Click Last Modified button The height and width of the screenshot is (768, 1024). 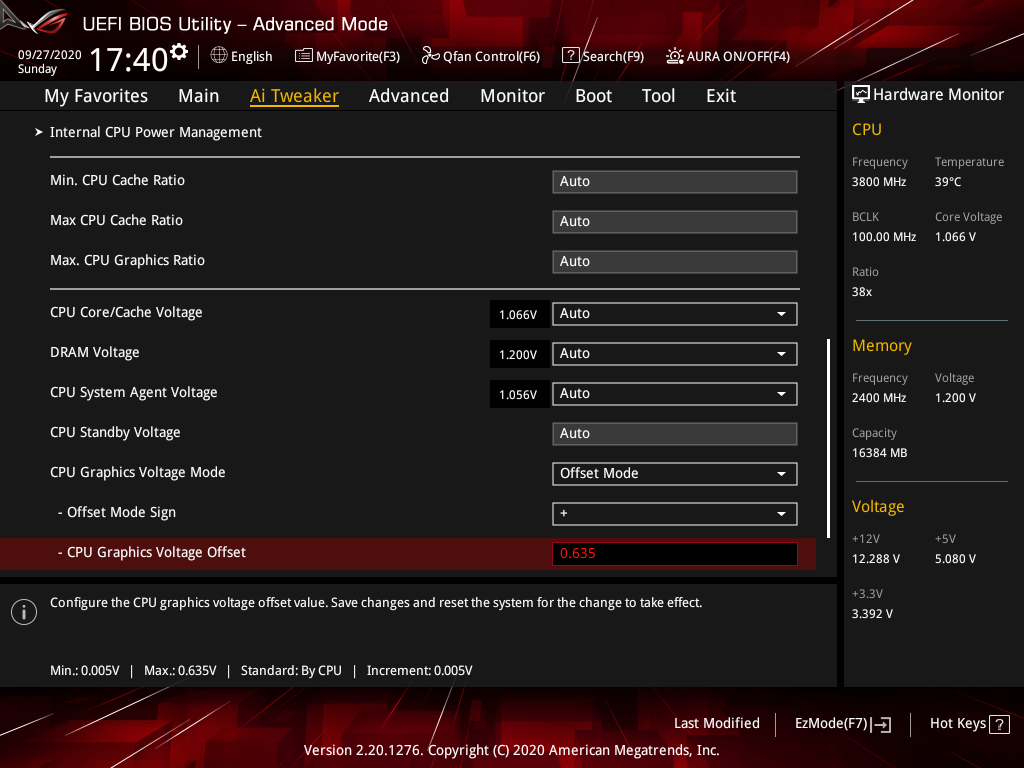(x=716, y=724)
